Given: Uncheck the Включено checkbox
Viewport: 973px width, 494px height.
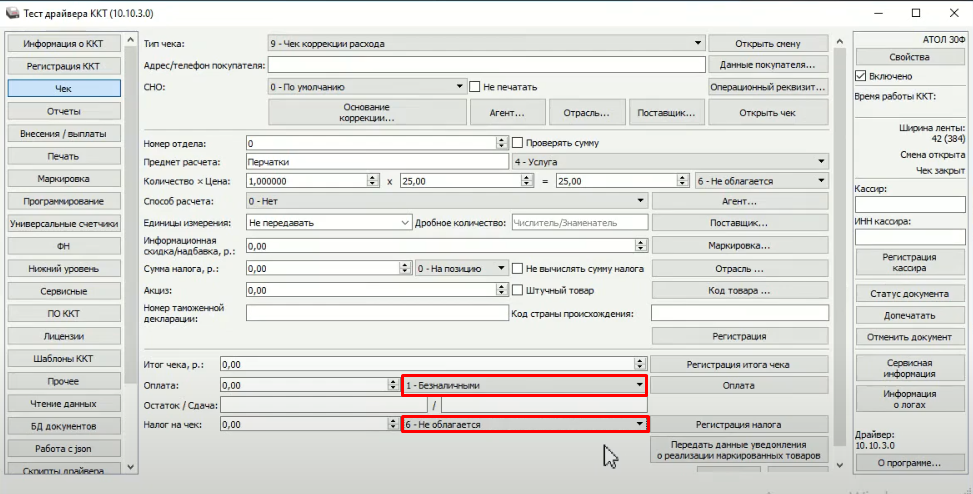Looking at the screenshot, I should pyautogui.click(x=861, y=76).
